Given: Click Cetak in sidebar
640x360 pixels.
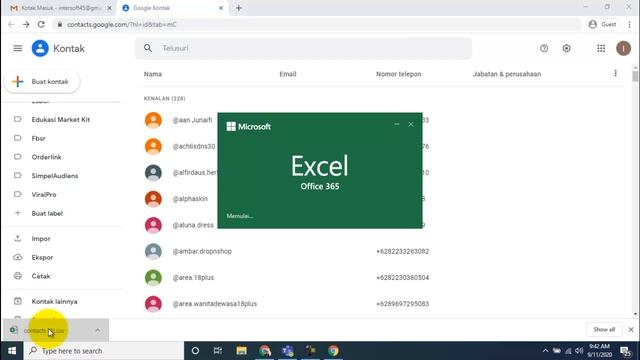Looking at the screenshot, I should (x=41, y=276).
